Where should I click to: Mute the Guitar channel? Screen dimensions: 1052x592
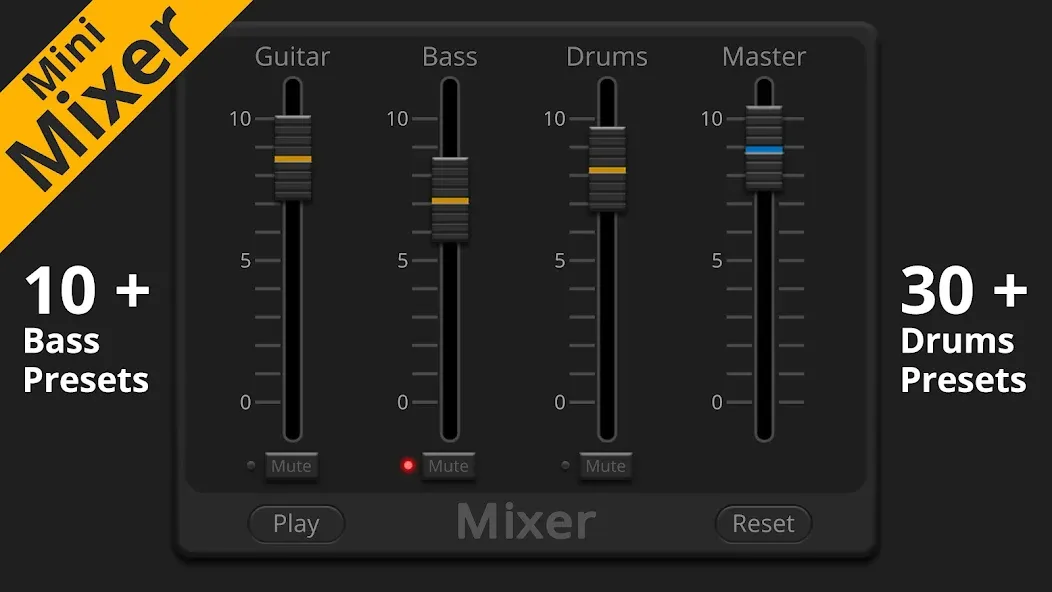(x=291, y=466)
